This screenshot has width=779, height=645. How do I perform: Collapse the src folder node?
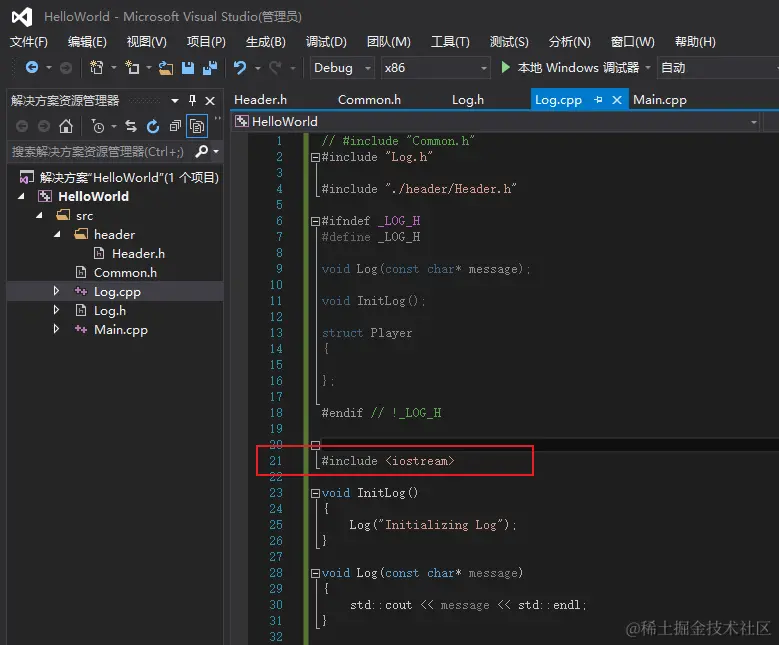coord(39,215)
